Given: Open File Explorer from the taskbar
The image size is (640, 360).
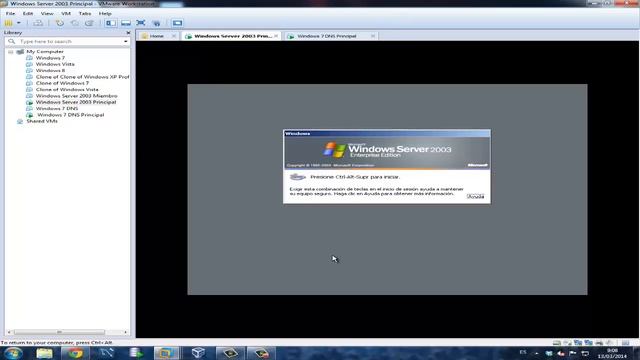Looking at the screenshot, I should coord(44,353).
